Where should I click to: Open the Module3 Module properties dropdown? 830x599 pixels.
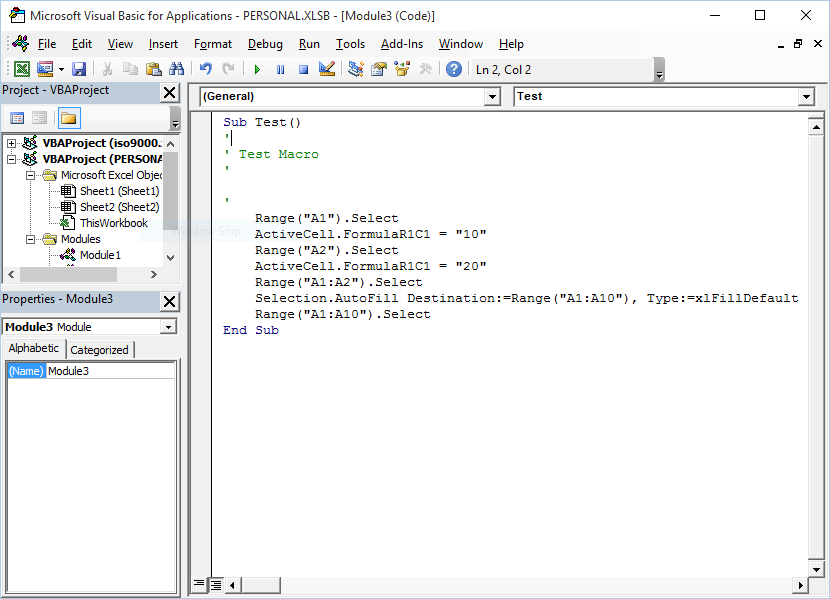[x=168, y=327]
